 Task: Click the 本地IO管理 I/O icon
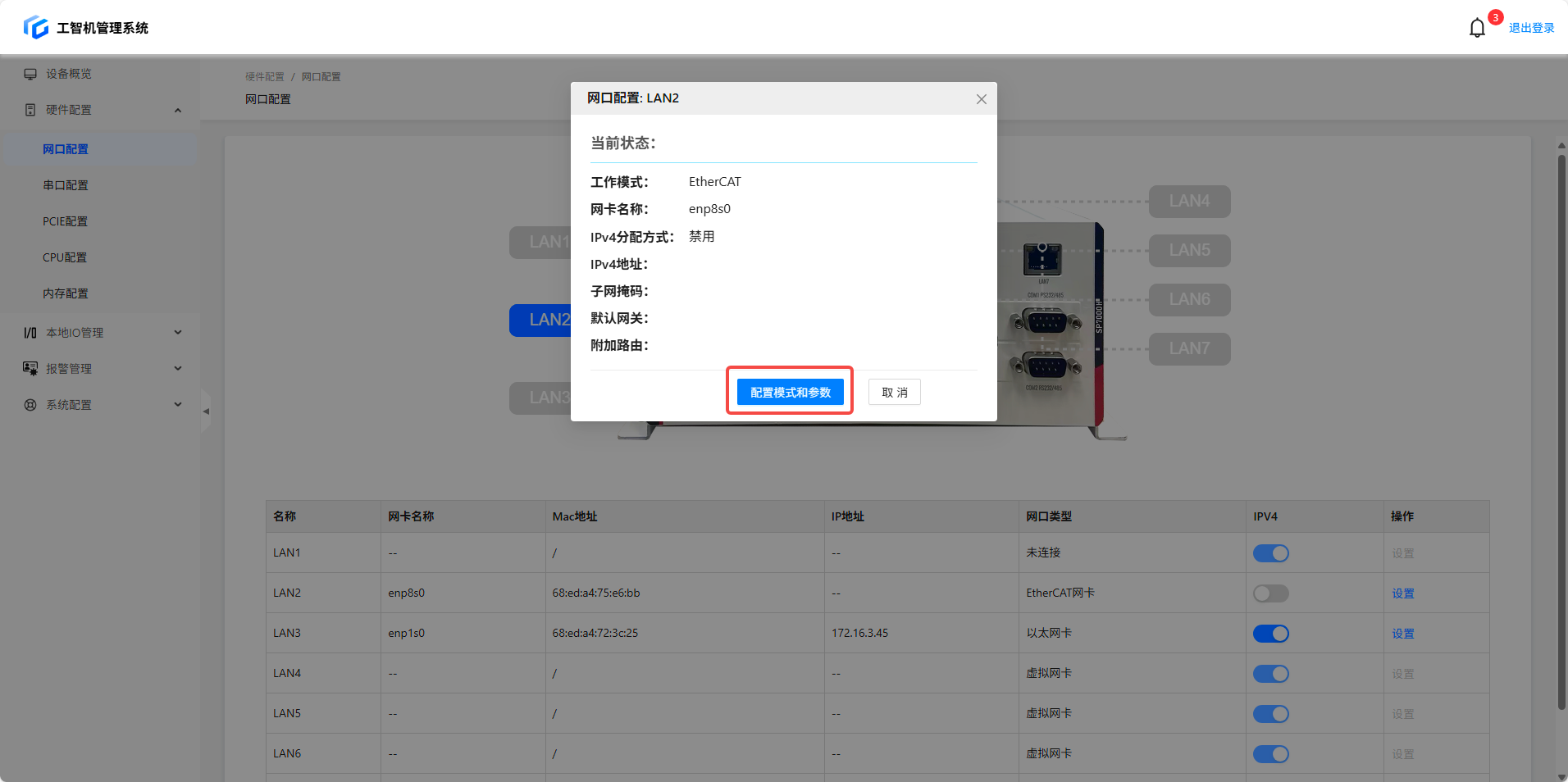point(30,333)
